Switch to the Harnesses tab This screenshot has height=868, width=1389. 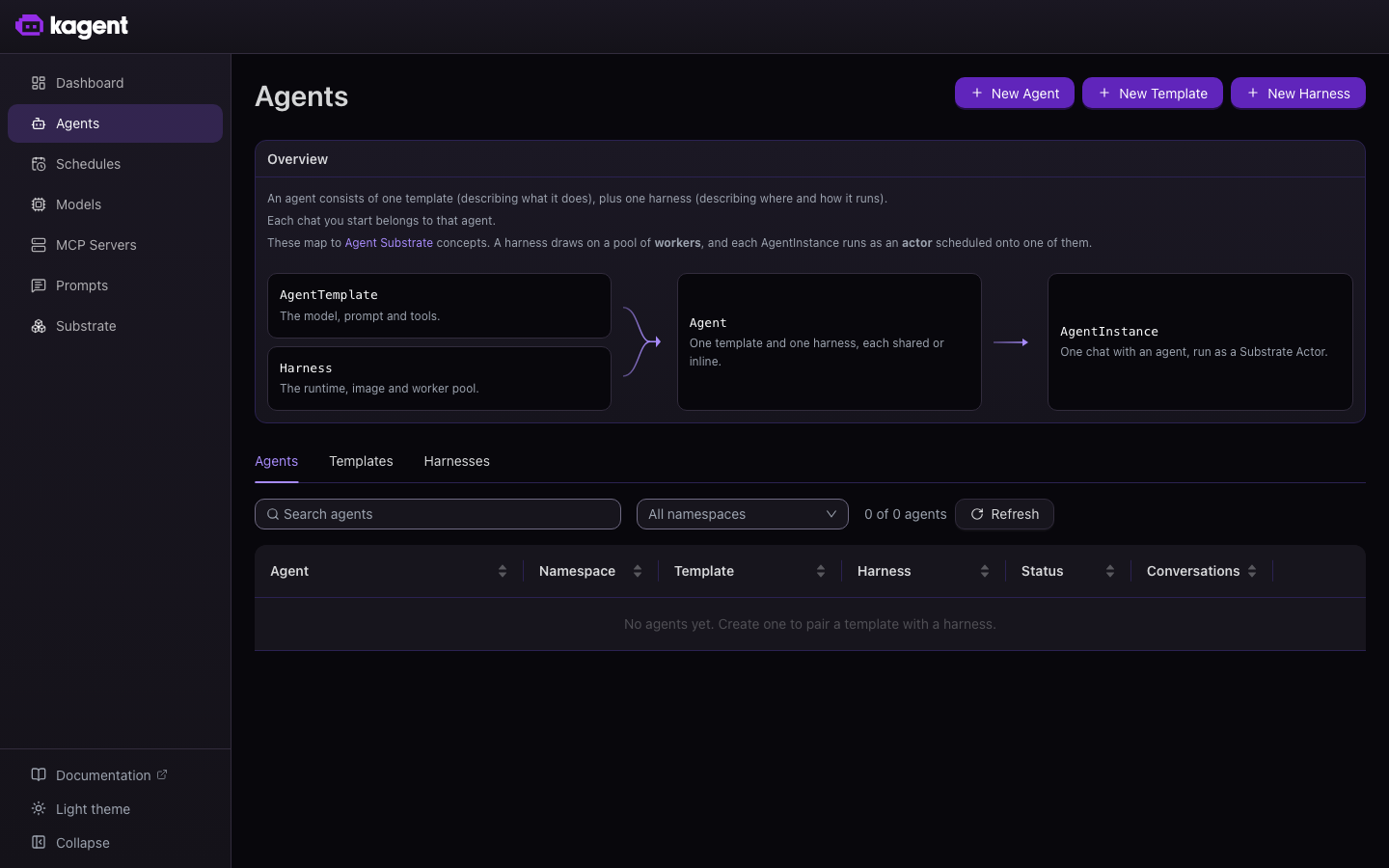pyautogui.click(x=457, y=461)
